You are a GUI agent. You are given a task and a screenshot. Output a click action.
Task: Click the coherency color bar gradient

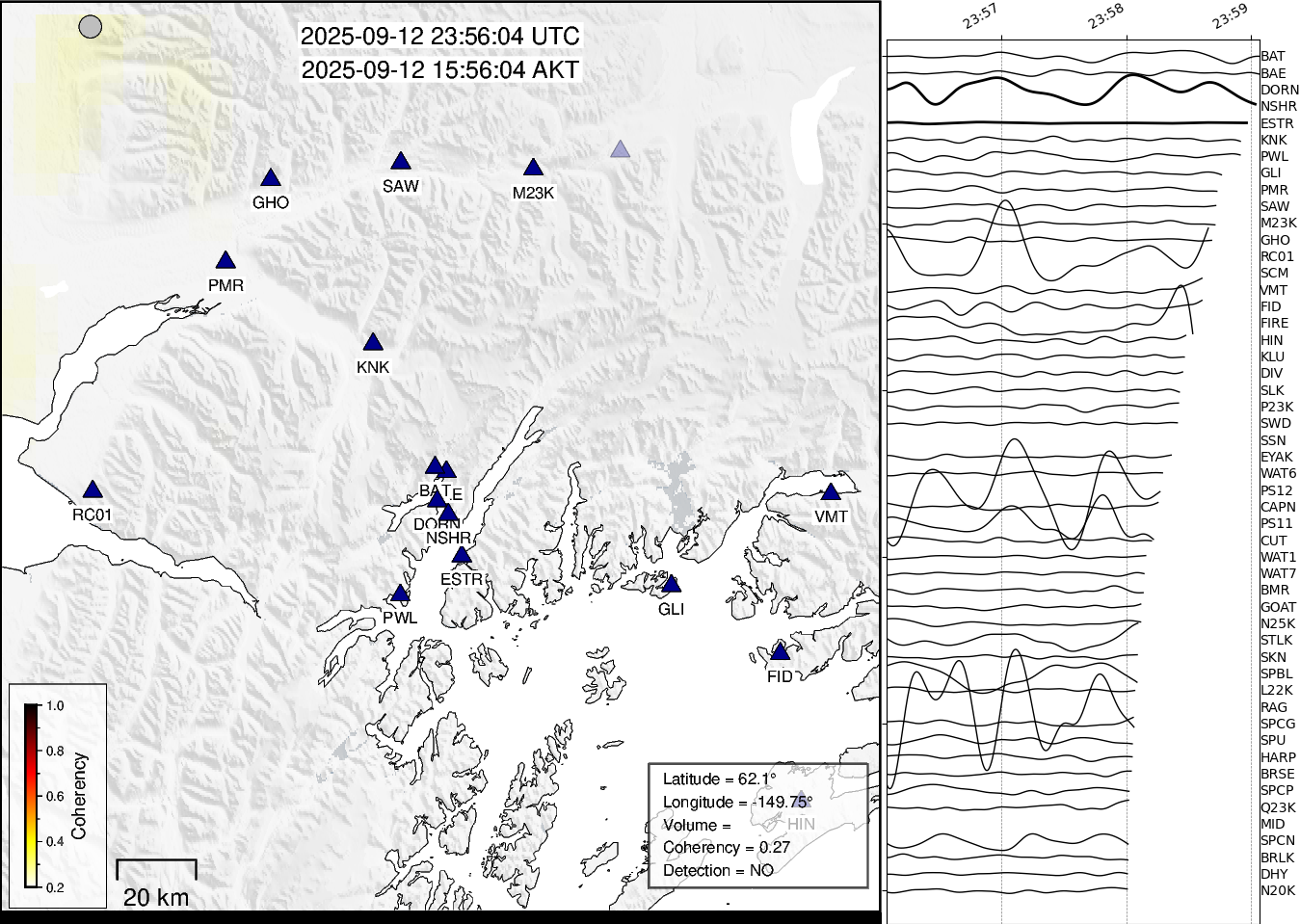point(32,796)
